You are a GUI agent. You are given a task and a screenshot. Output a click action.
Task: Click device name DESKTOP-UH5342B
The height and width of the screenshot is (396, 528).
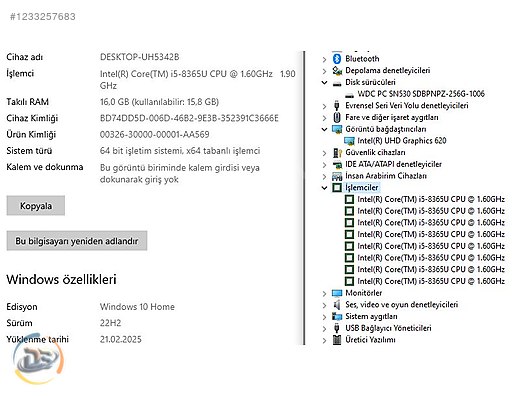[x=139, y=57]
